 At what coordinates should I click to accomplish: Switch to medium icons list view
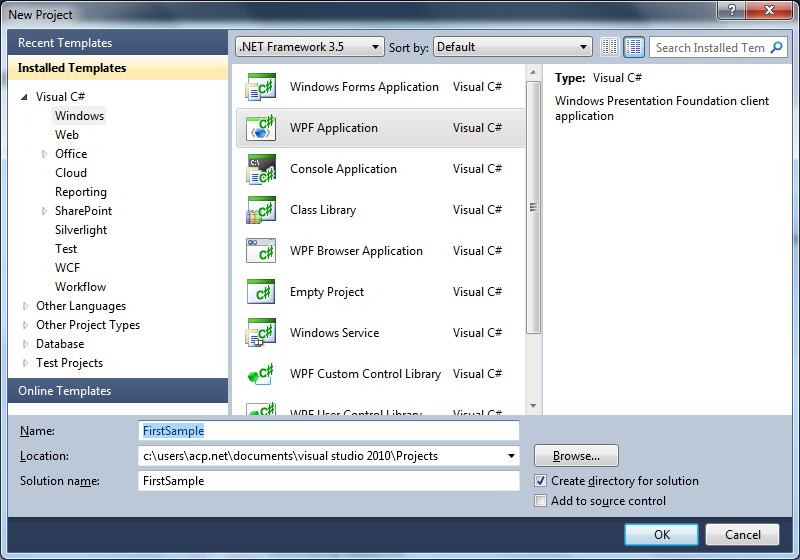pos(634,47)
